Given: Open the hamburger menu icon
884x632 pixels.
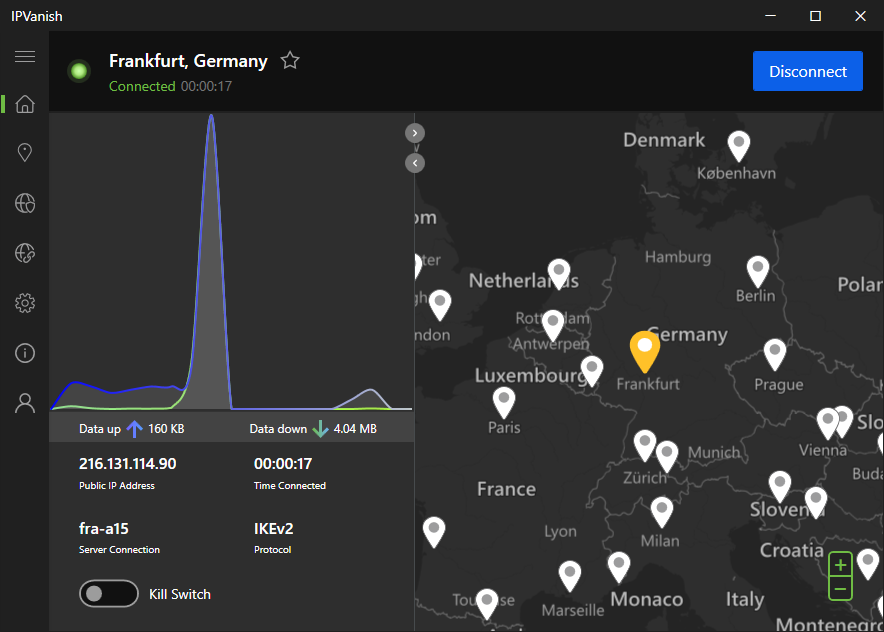Looking at the screenshot, I should tap(25, 56).
